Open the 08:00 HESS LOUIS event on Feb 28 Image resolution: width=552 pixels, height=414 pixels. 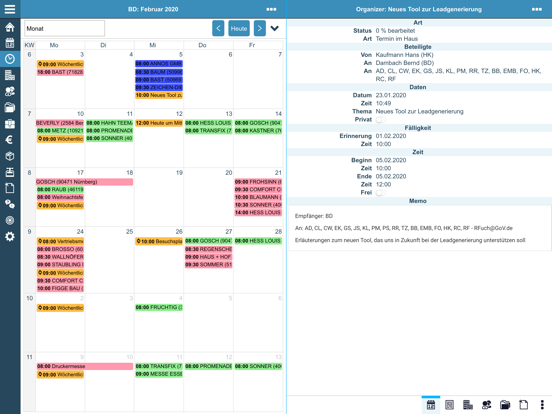pyautogui.click(x=258, y=241)
